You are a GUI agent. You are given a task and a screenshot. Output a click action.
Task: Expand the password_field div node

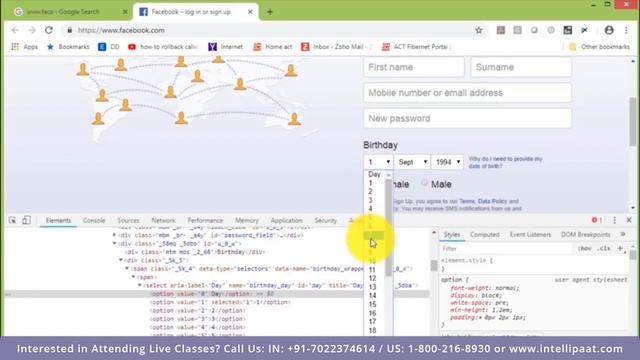pos(114,235)
